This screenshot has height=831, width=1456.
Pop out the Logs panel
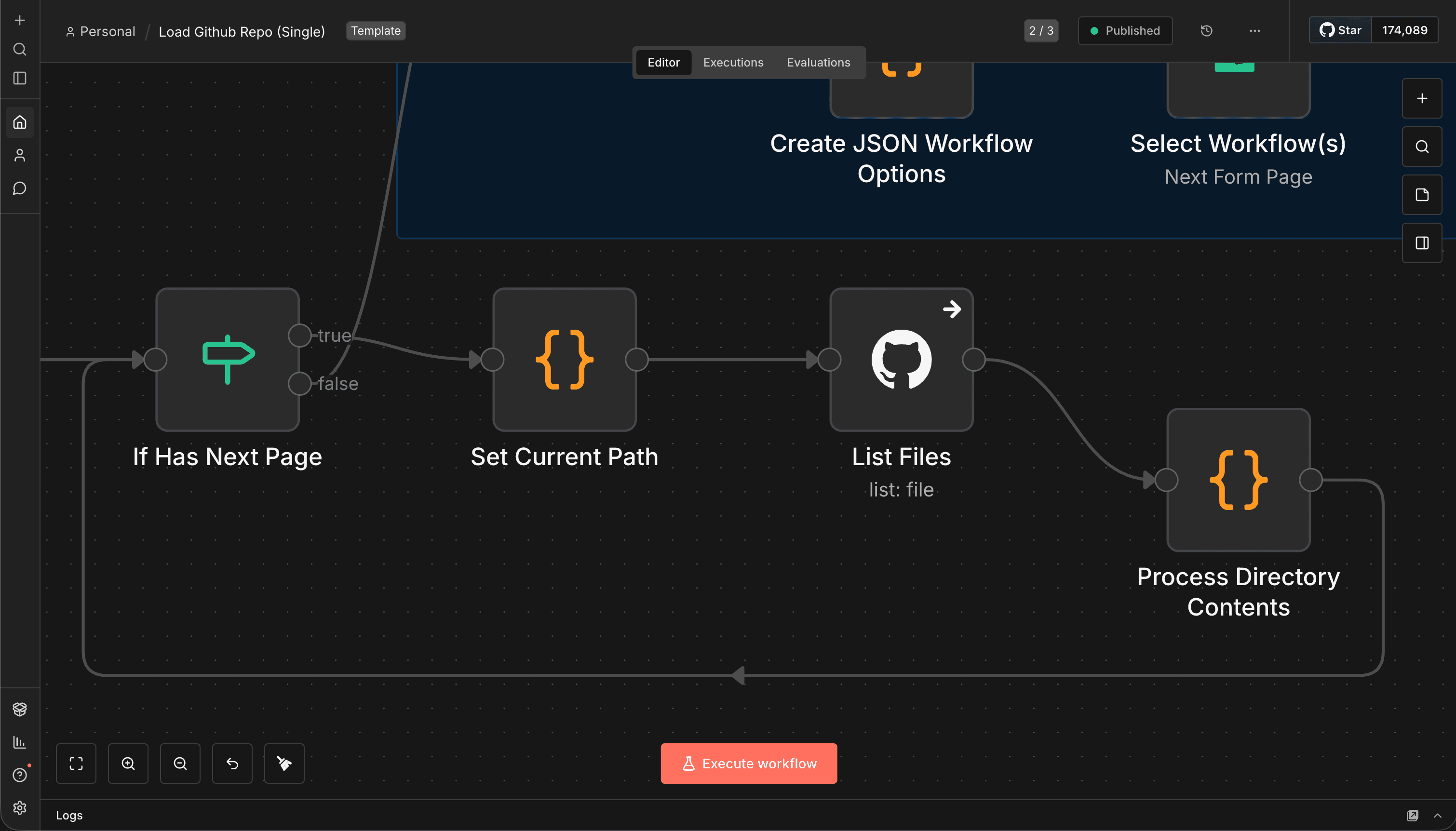point(1412,816)
